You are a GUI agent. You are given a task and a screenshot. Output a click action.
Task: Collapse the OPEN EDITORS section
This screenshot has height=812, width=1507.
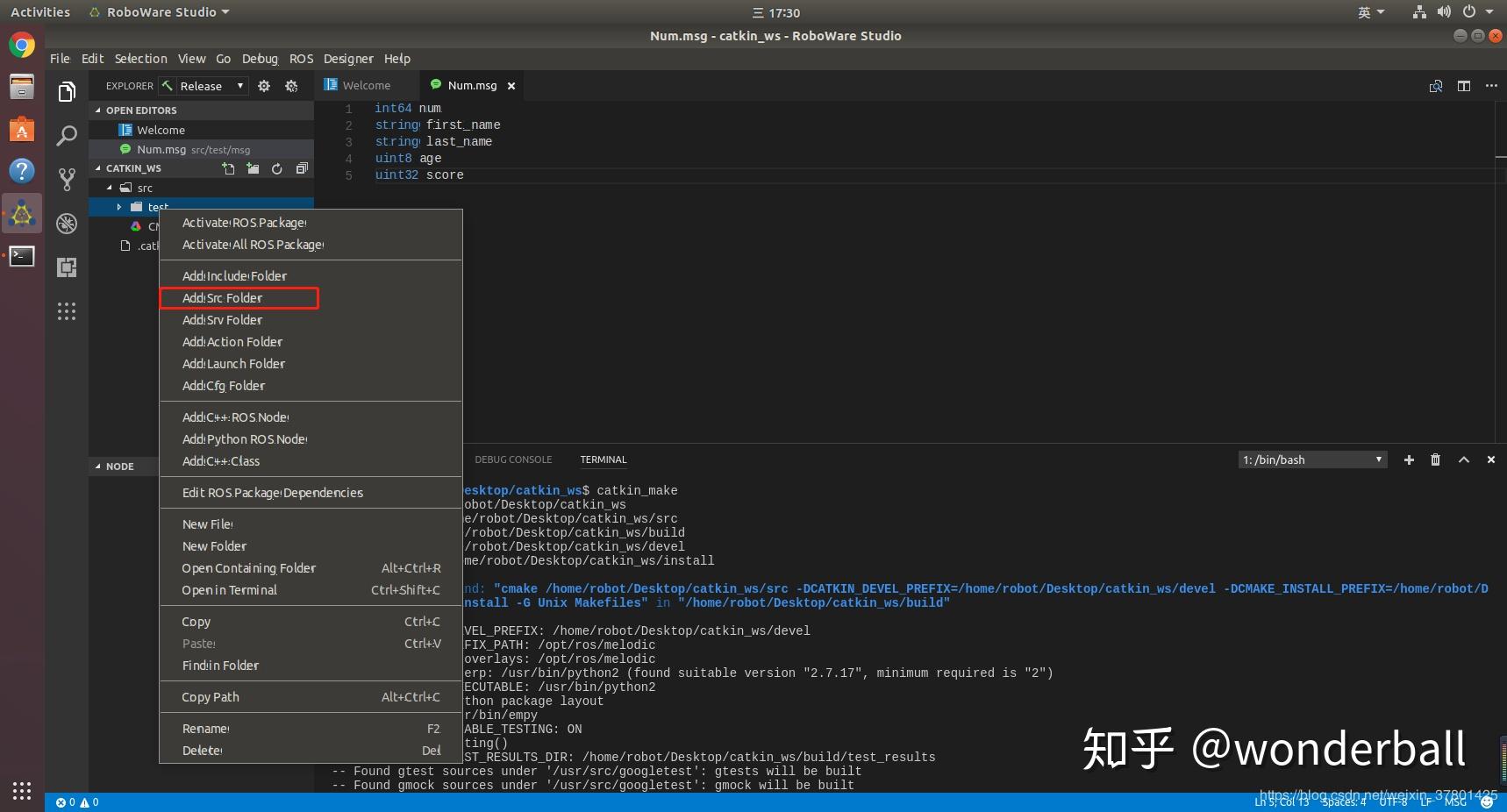coord(201,110)
